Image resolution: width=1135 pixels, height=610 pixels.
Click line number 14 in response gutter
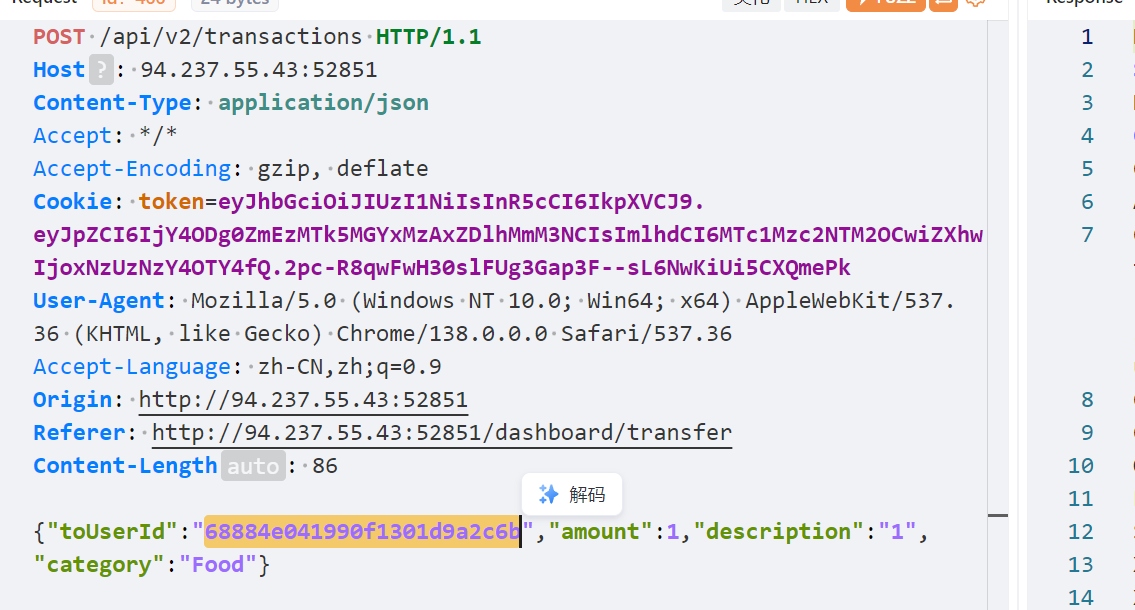coord(1081,598)
